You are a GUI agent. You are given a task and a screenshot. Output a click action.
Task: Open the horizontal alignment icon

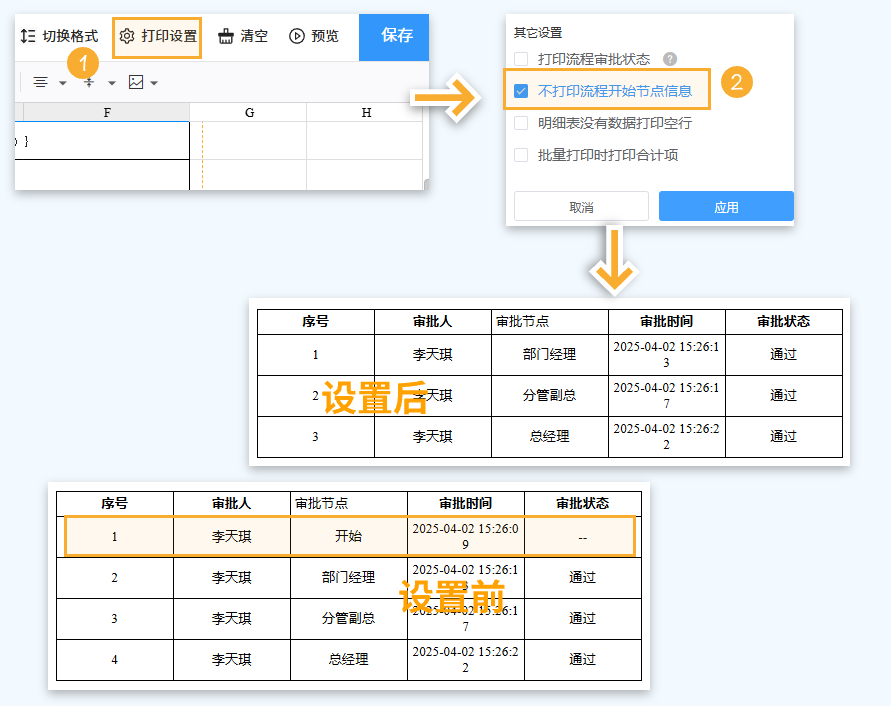pyautogui.click(x=41, y=82)
